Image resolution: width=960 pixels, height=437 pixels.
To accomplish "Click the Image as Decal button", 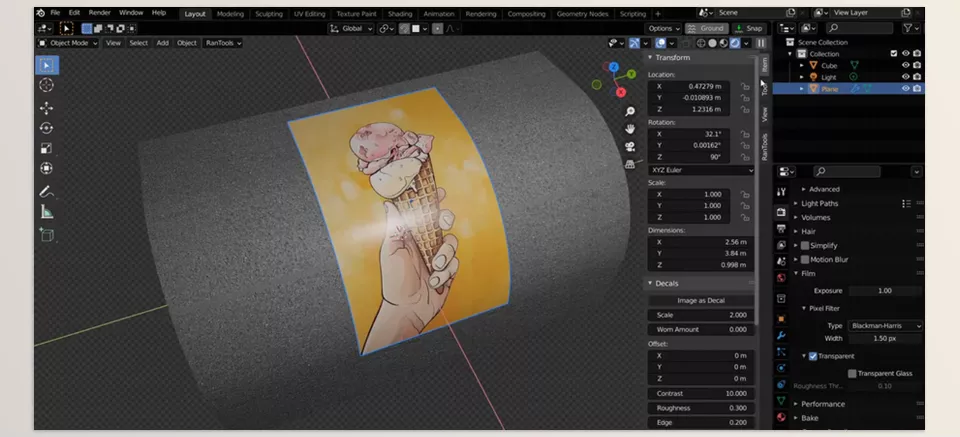I will click(701, 301).
